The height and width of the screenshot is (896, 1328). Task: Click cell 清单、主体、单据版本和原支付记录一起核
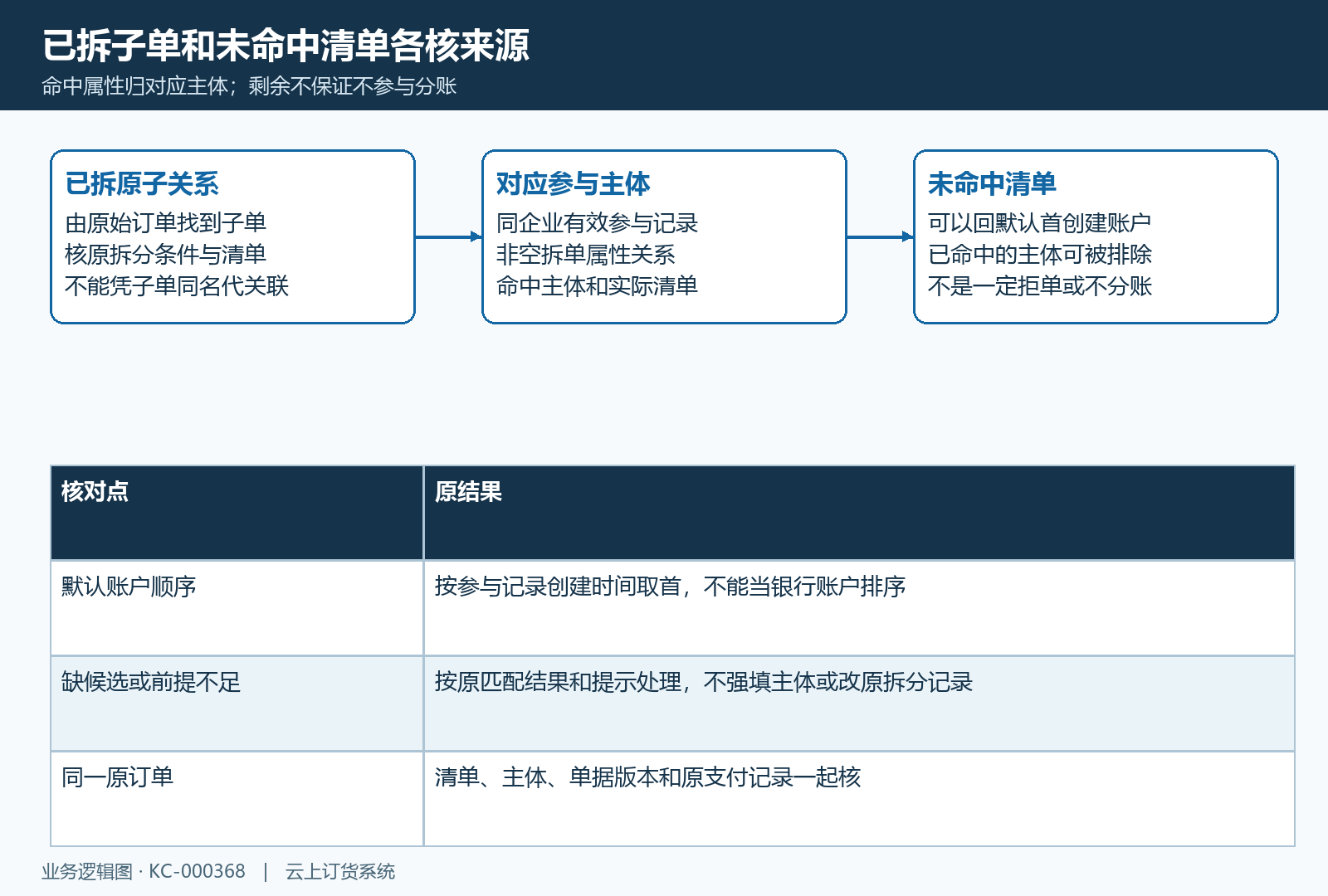859,799
